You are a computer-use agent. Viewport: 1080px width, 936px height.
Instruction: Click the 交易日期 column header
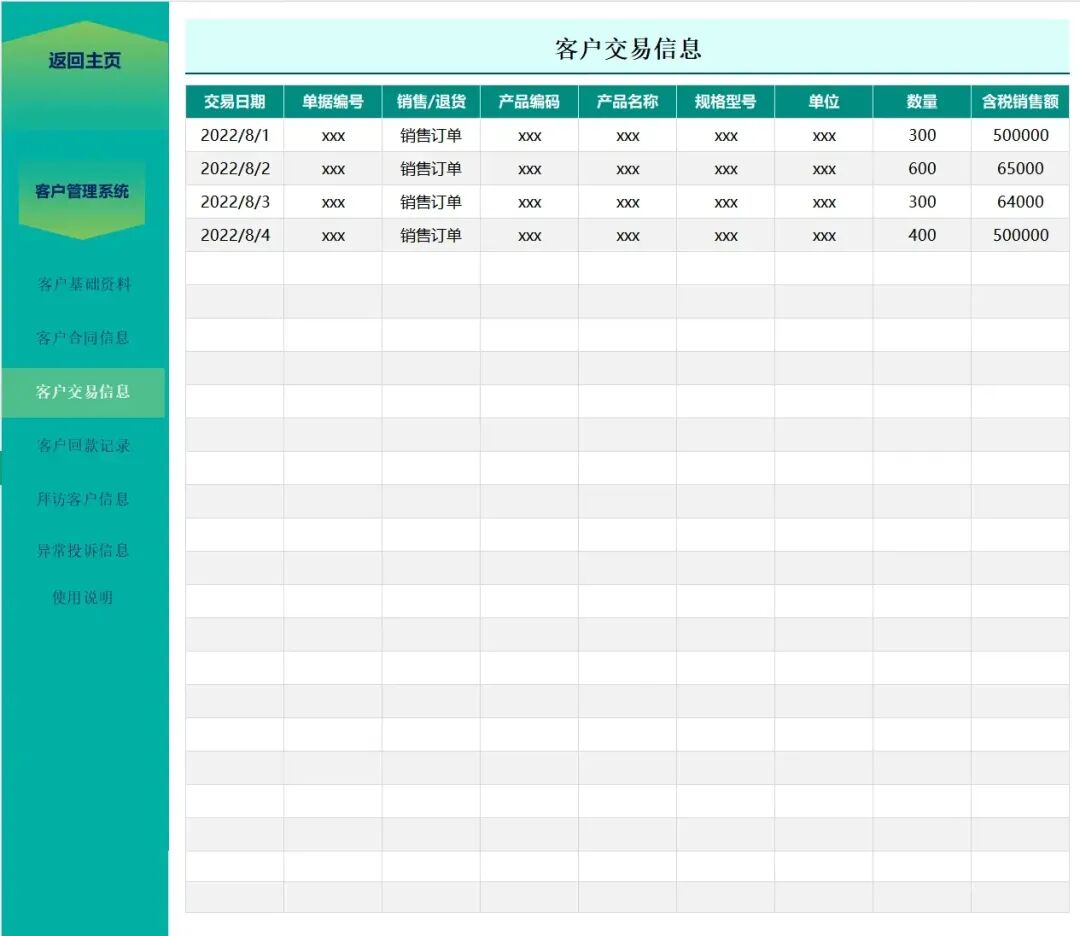(x=235, y=102)
